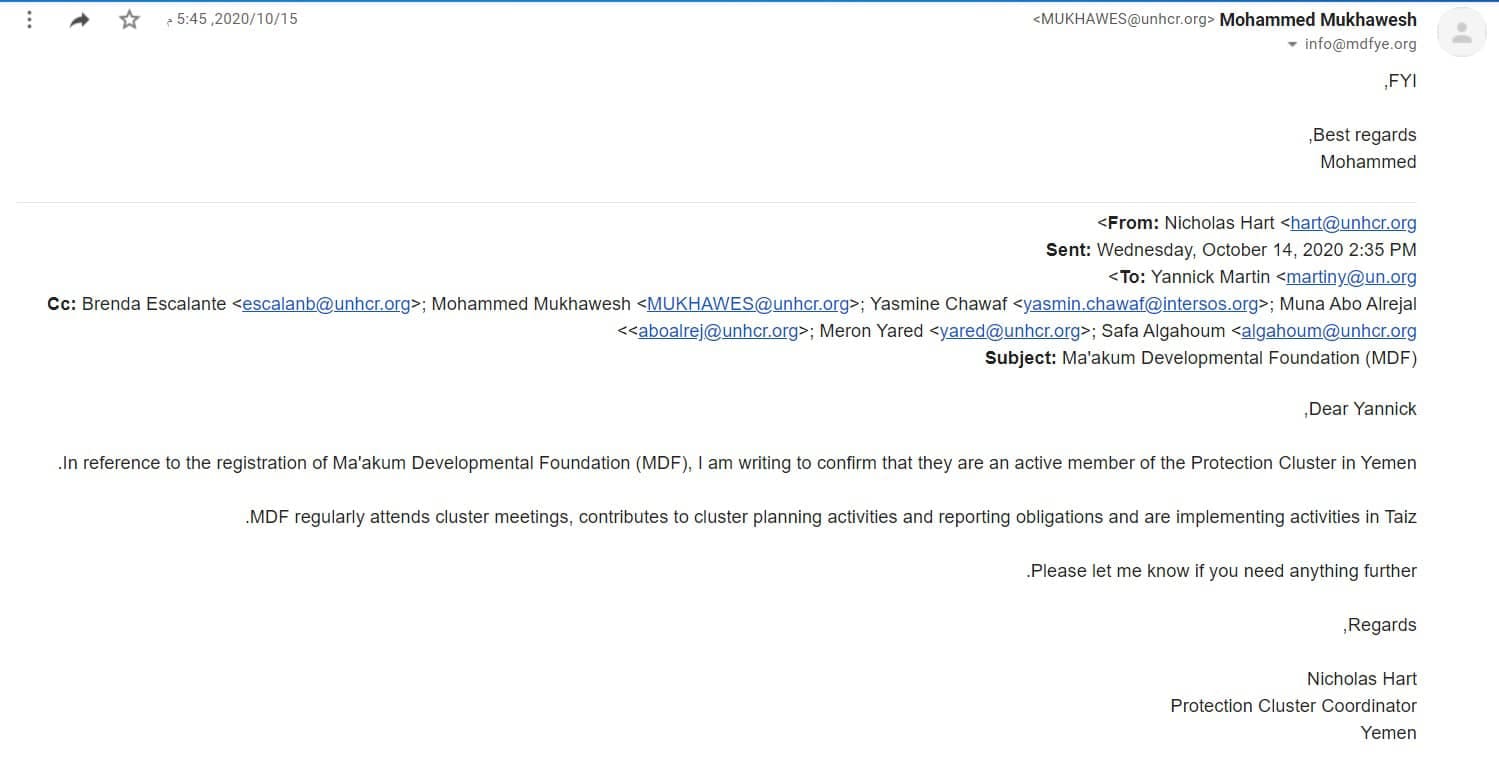Click the 'Dear Yannick' greeting
This screenshot has height=759, width=1499.
pos(1360,409)
